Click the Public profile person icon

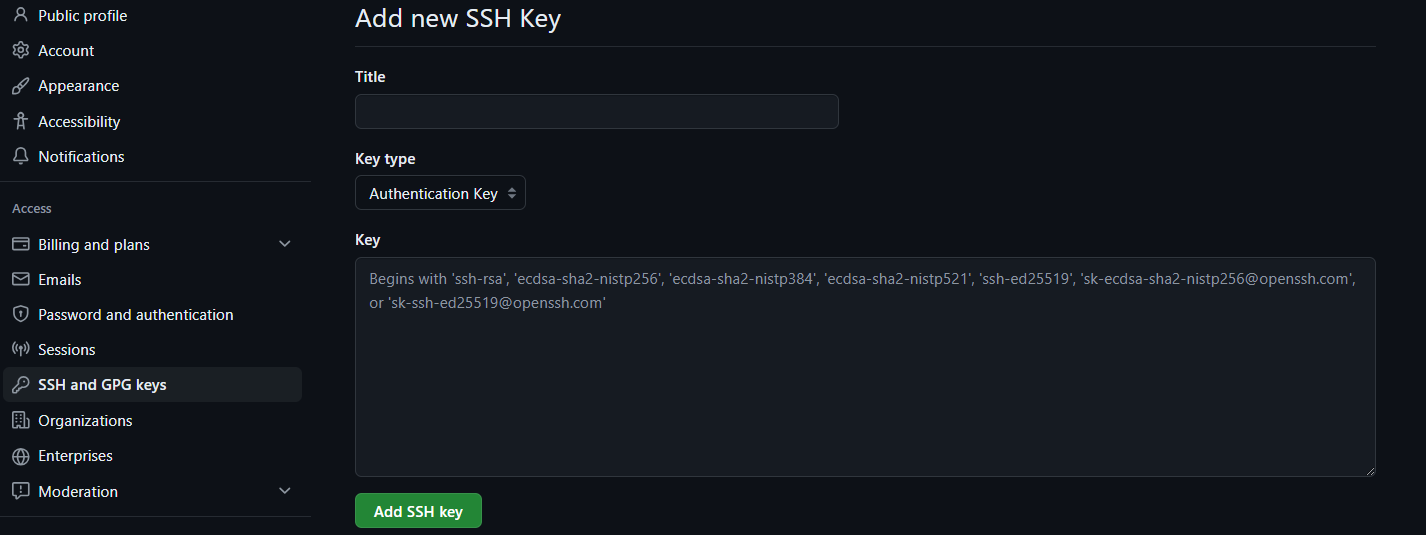point(20,16)
